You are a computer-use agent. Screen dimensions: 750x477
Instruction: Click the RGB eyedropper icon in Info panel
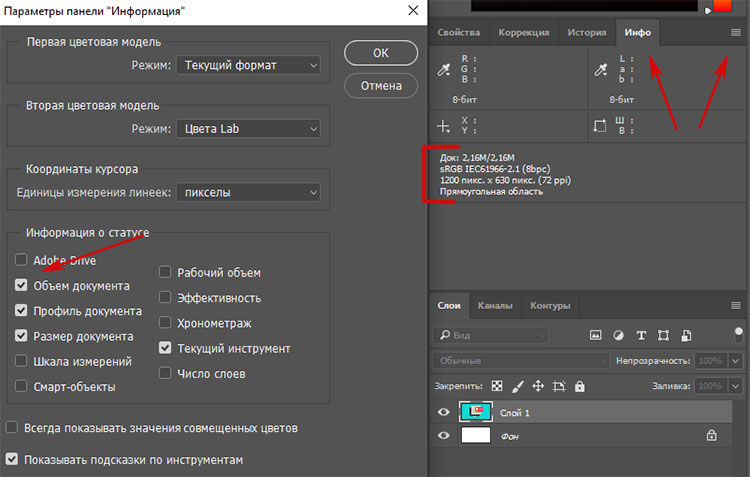click(444, 70)
